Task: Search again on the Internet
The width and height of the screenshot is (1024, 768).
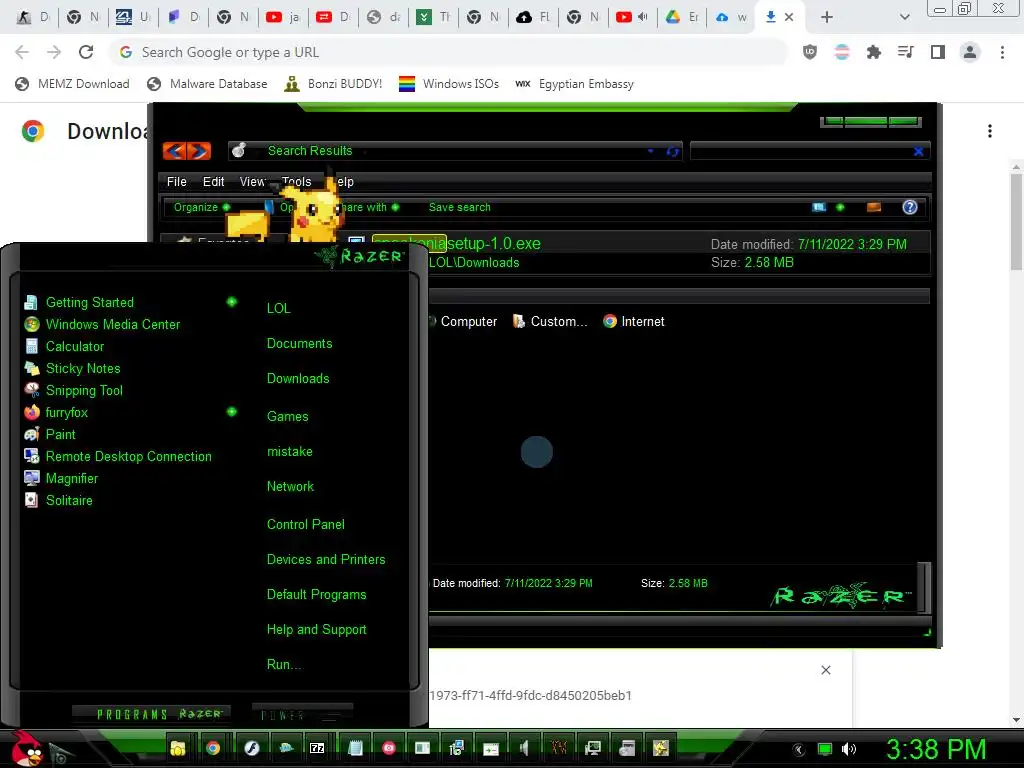Action: click(633, 321)
